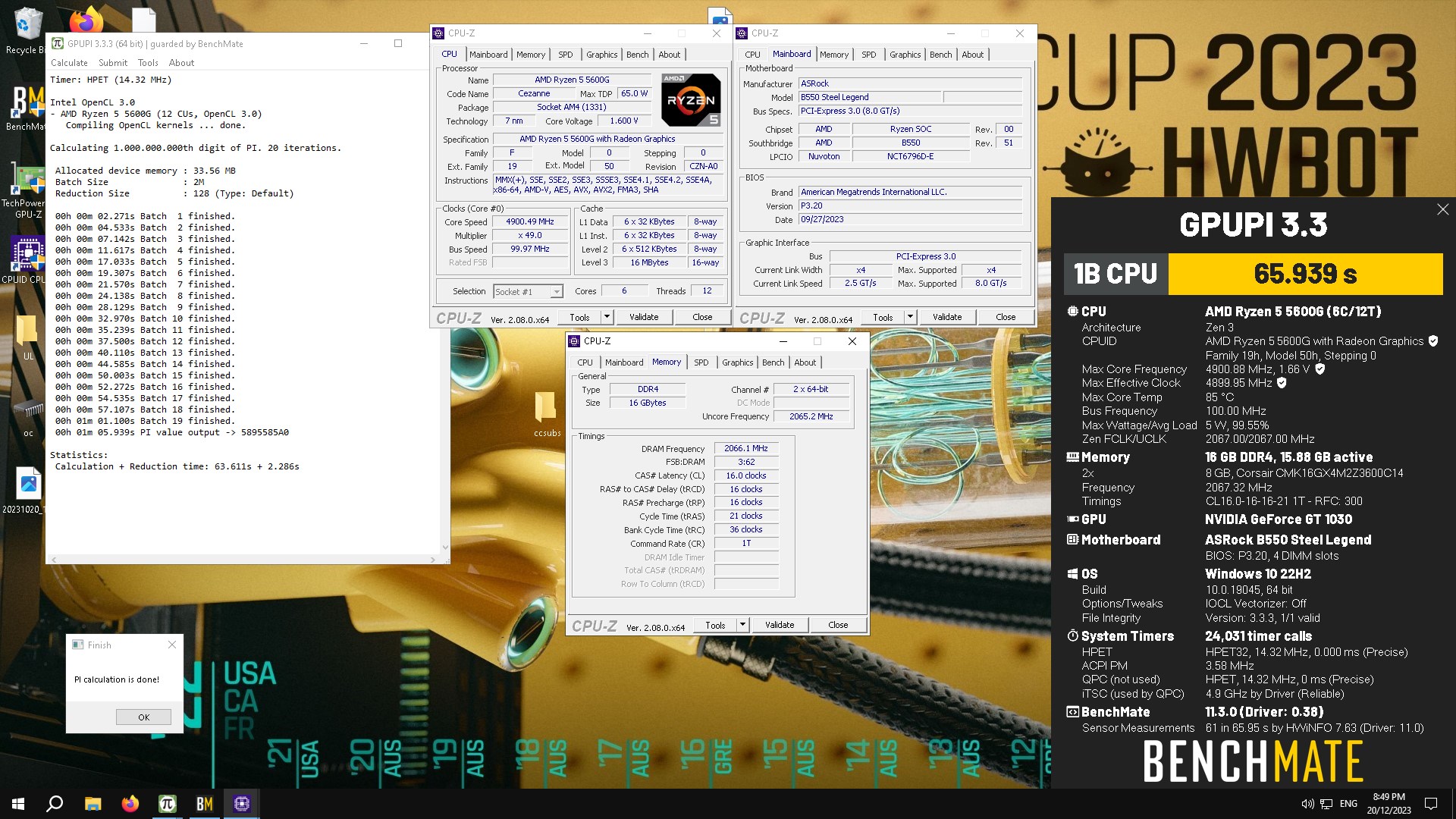
Task: Switch to GPUPI taskbar icon
Action: click(x=167, y=804)
